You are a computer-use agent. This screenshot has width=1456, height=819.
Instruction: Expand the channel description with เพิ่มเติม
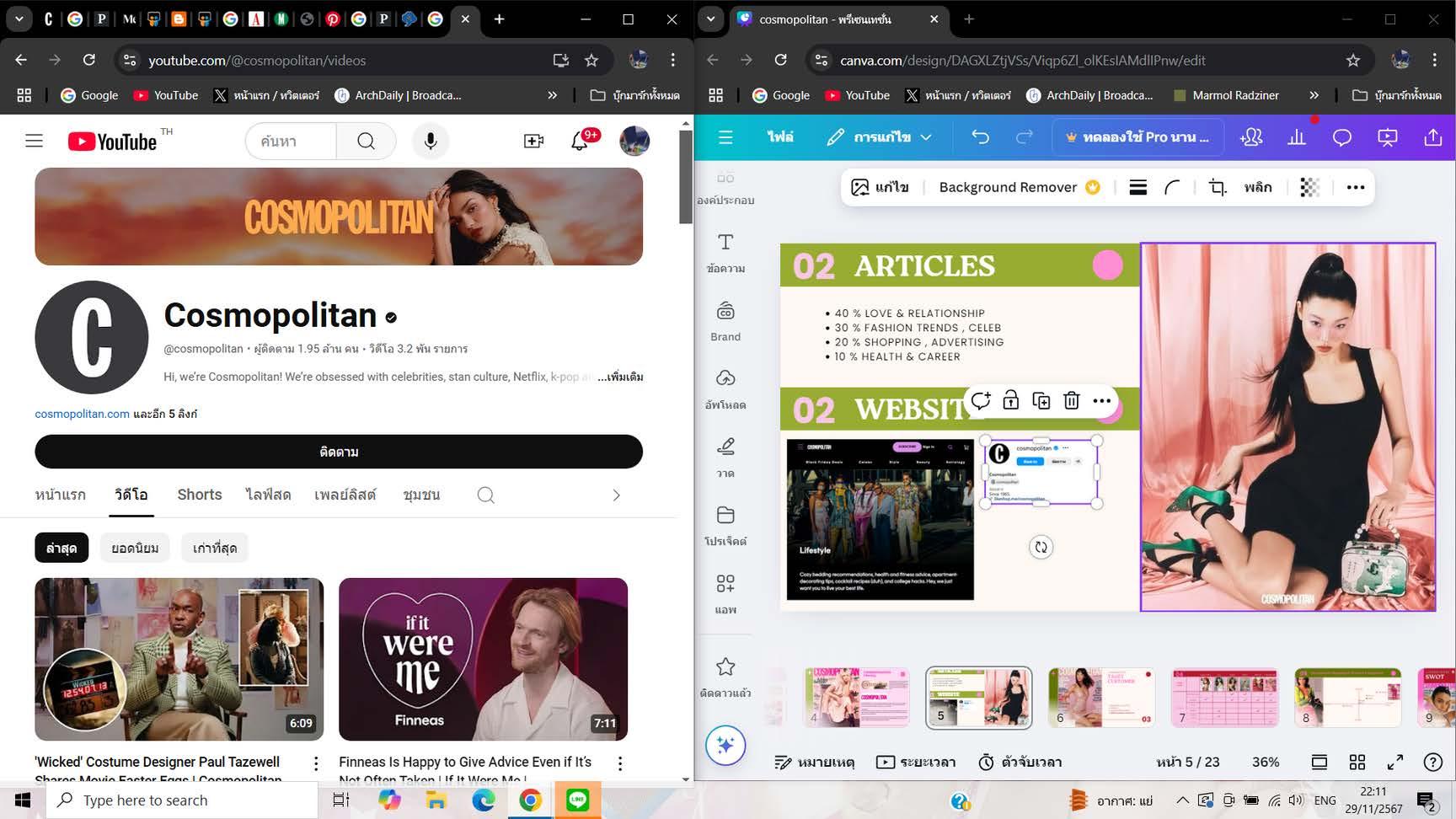[x=620, y=377]
